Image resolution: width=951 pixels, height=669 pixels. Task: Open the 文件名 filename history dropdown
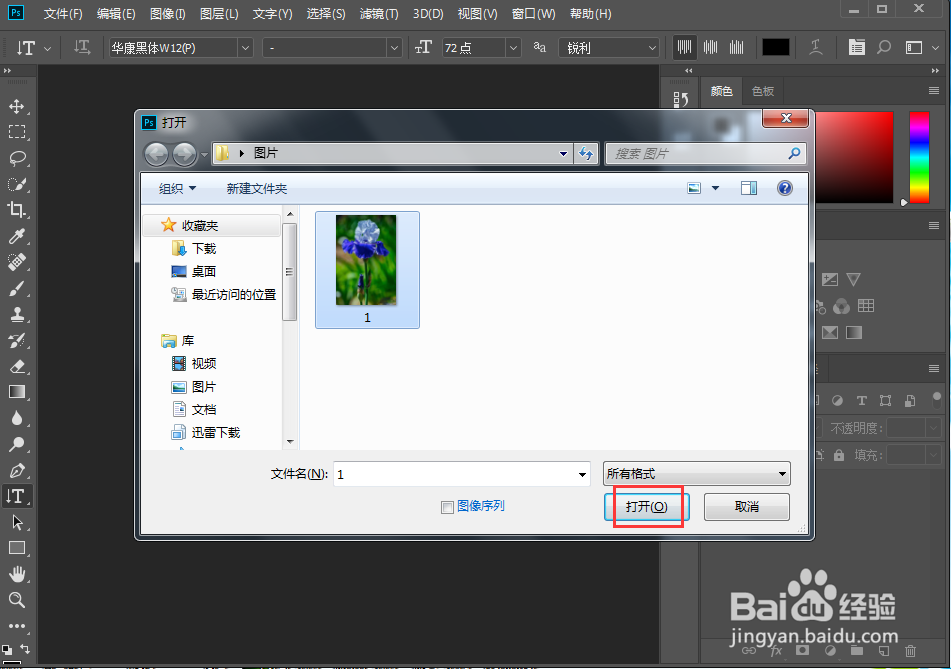pos(582,474)
